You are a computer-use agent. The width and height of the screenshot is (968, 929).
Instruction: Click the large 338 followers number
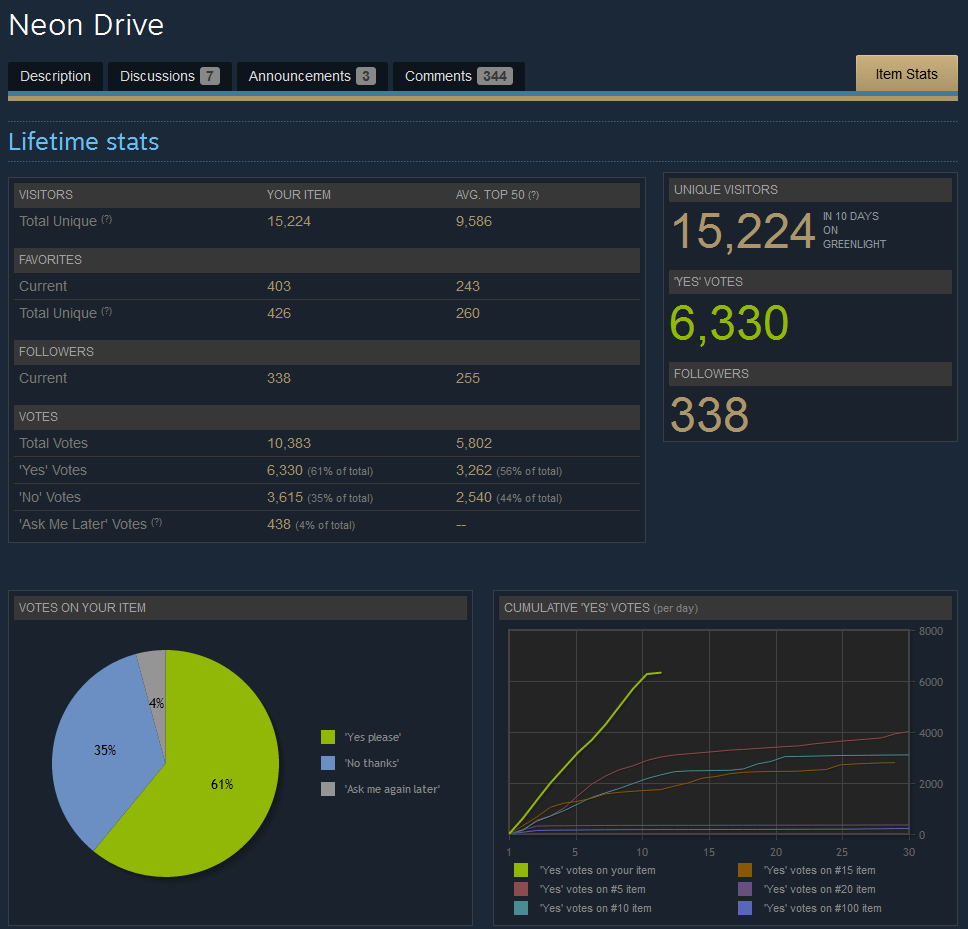coord(709,415)
